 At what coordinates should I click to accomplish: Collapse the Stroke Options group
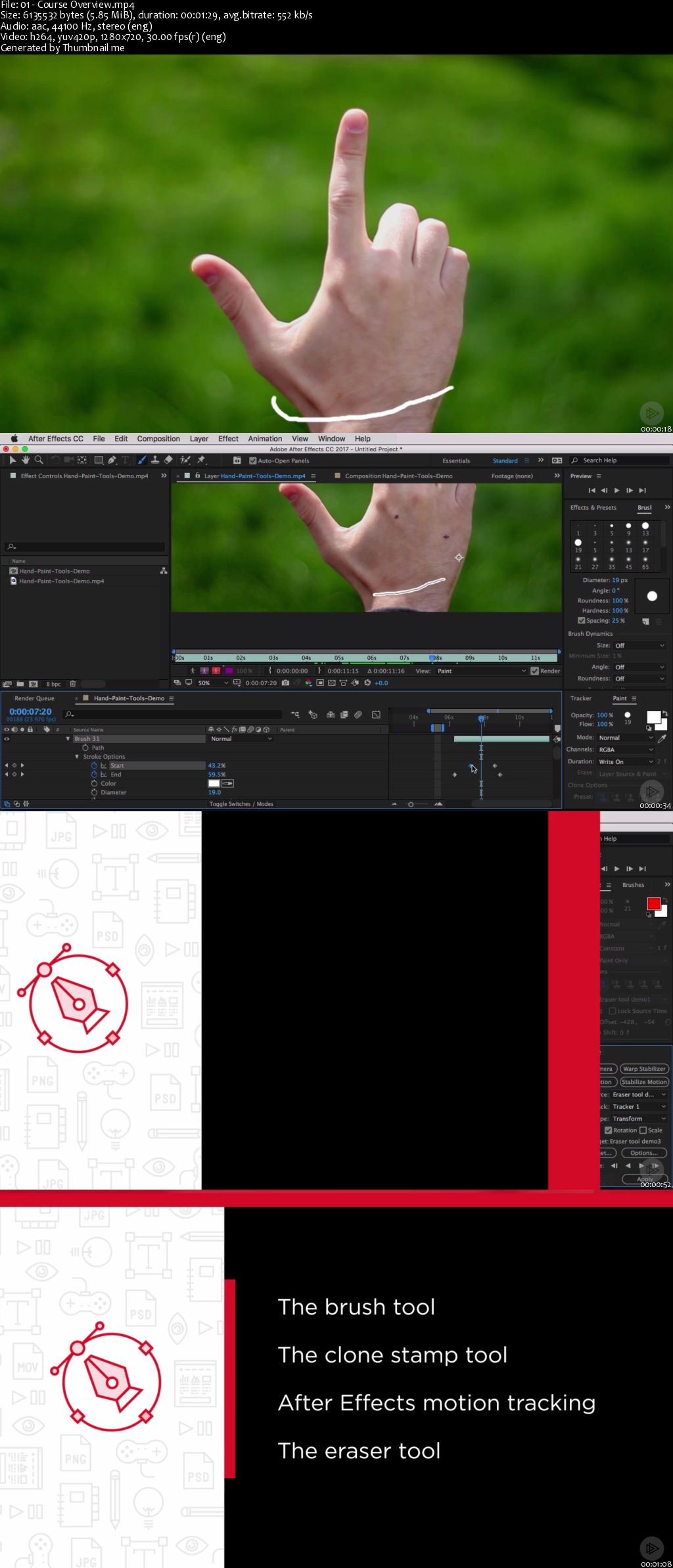(77, 757)
